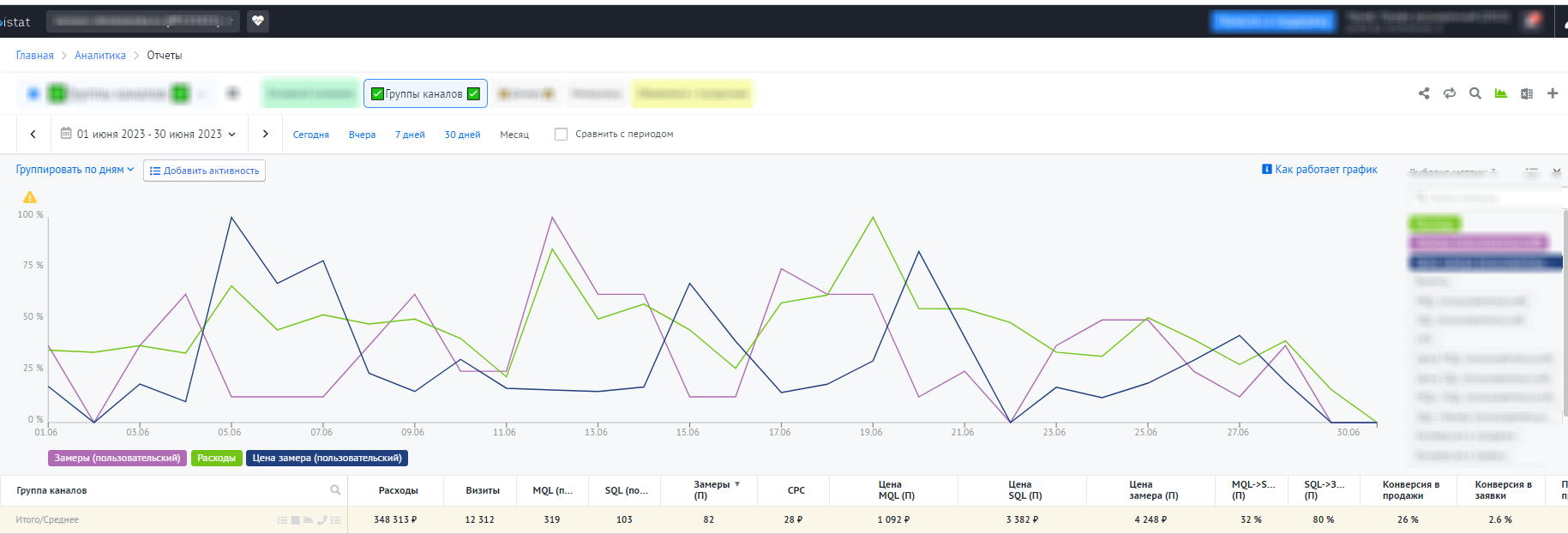1568x534 pixels.
Task: Toggle the green metric tag in metrics panel
Action: pyautogui.click(x=1435, y=225)
